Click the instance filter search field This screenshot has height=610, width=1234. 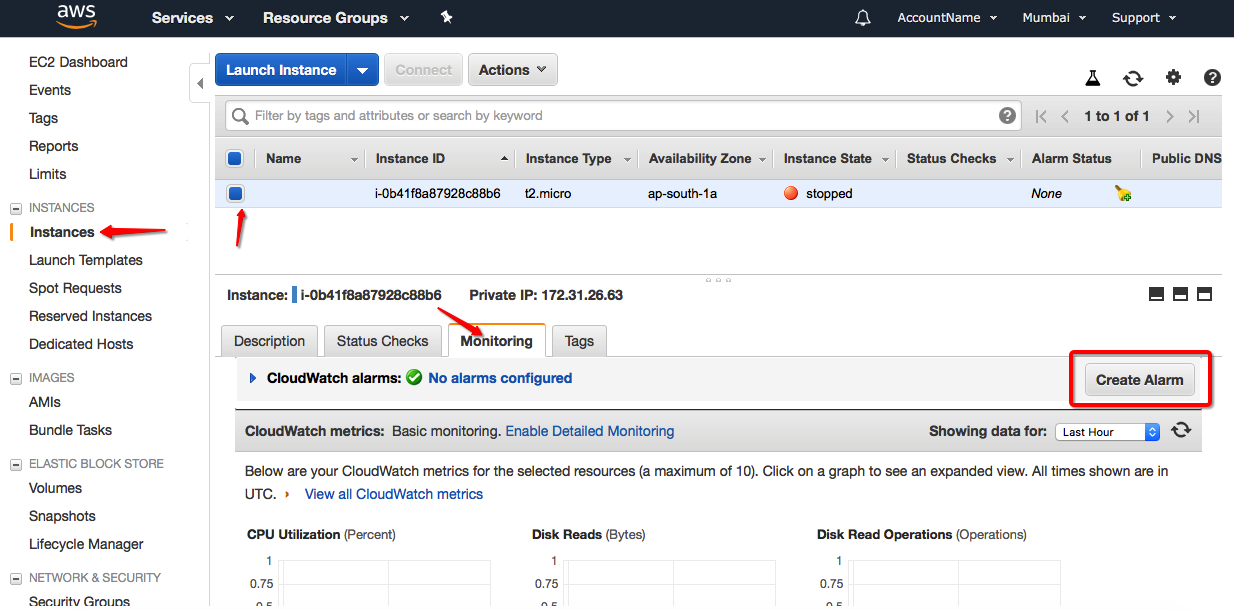(620, 116)
